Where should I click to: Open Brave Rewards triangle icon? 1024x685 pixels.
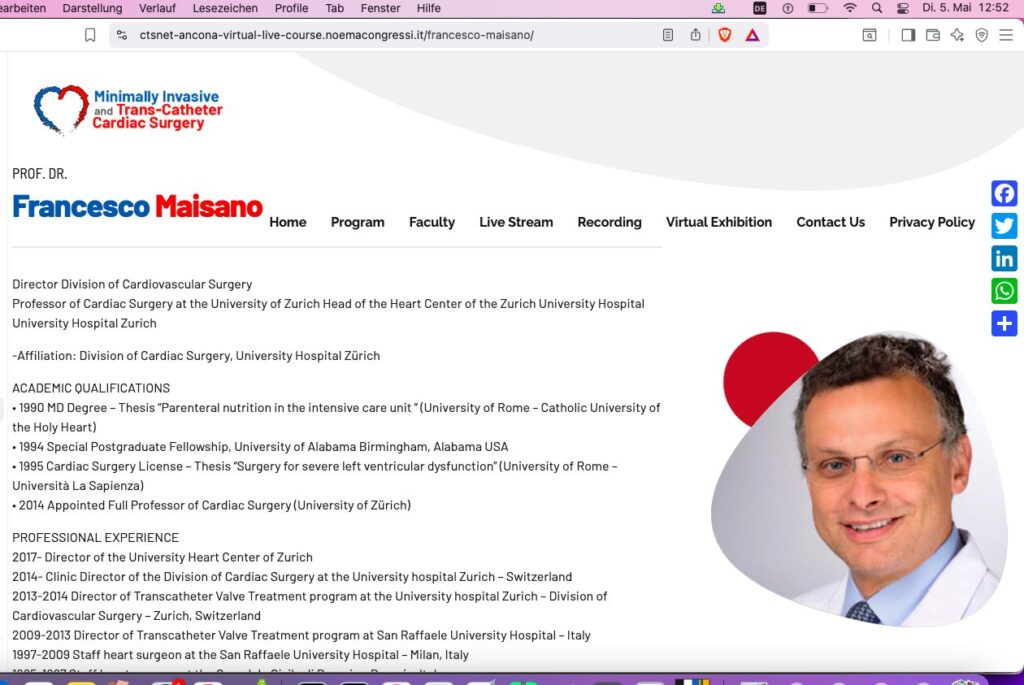point(752,35)
